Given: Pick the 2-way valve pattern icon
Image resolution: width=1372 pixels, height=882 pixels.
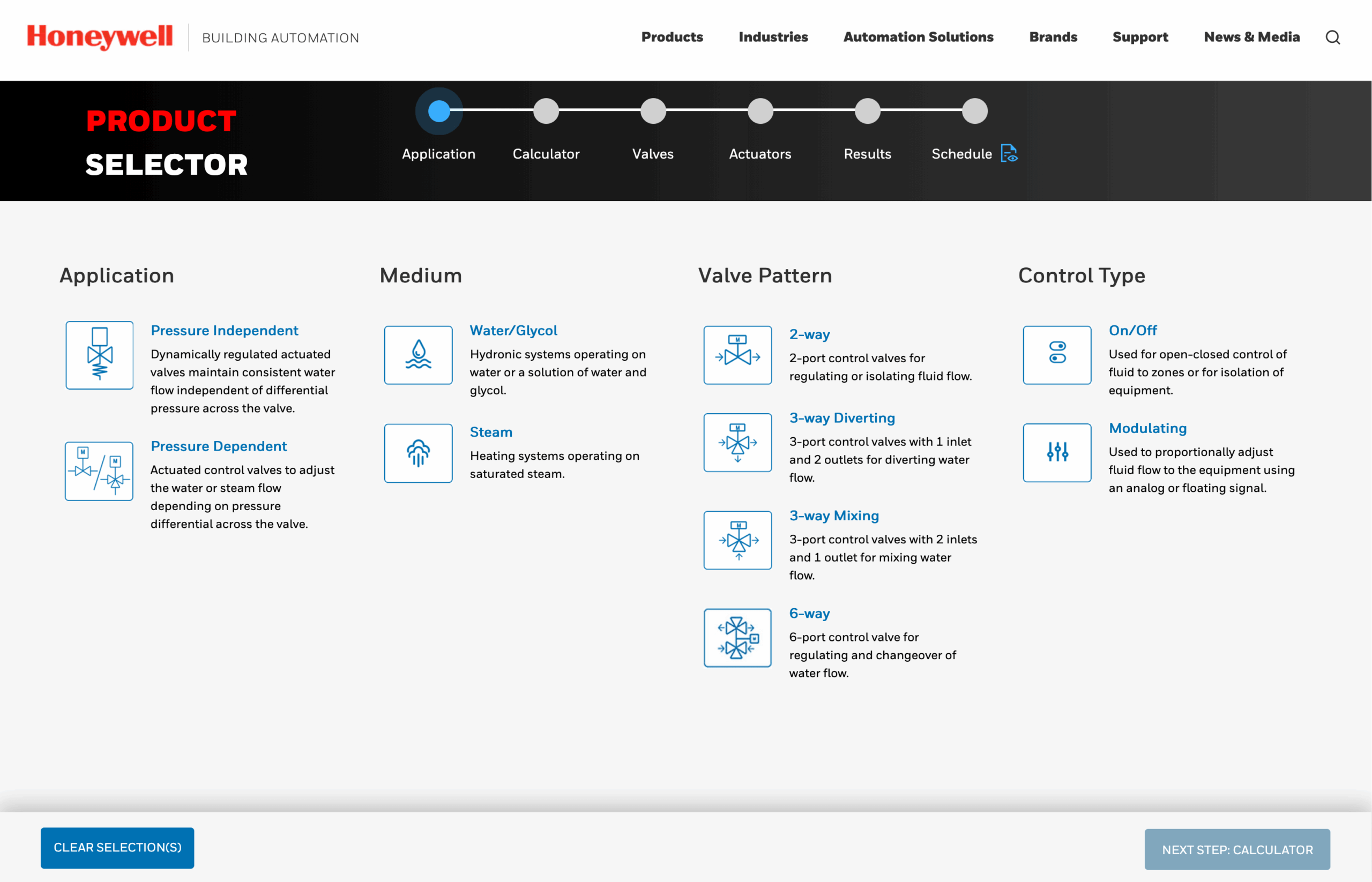Looking at the screenshot, I should click(x=737, y=355).
